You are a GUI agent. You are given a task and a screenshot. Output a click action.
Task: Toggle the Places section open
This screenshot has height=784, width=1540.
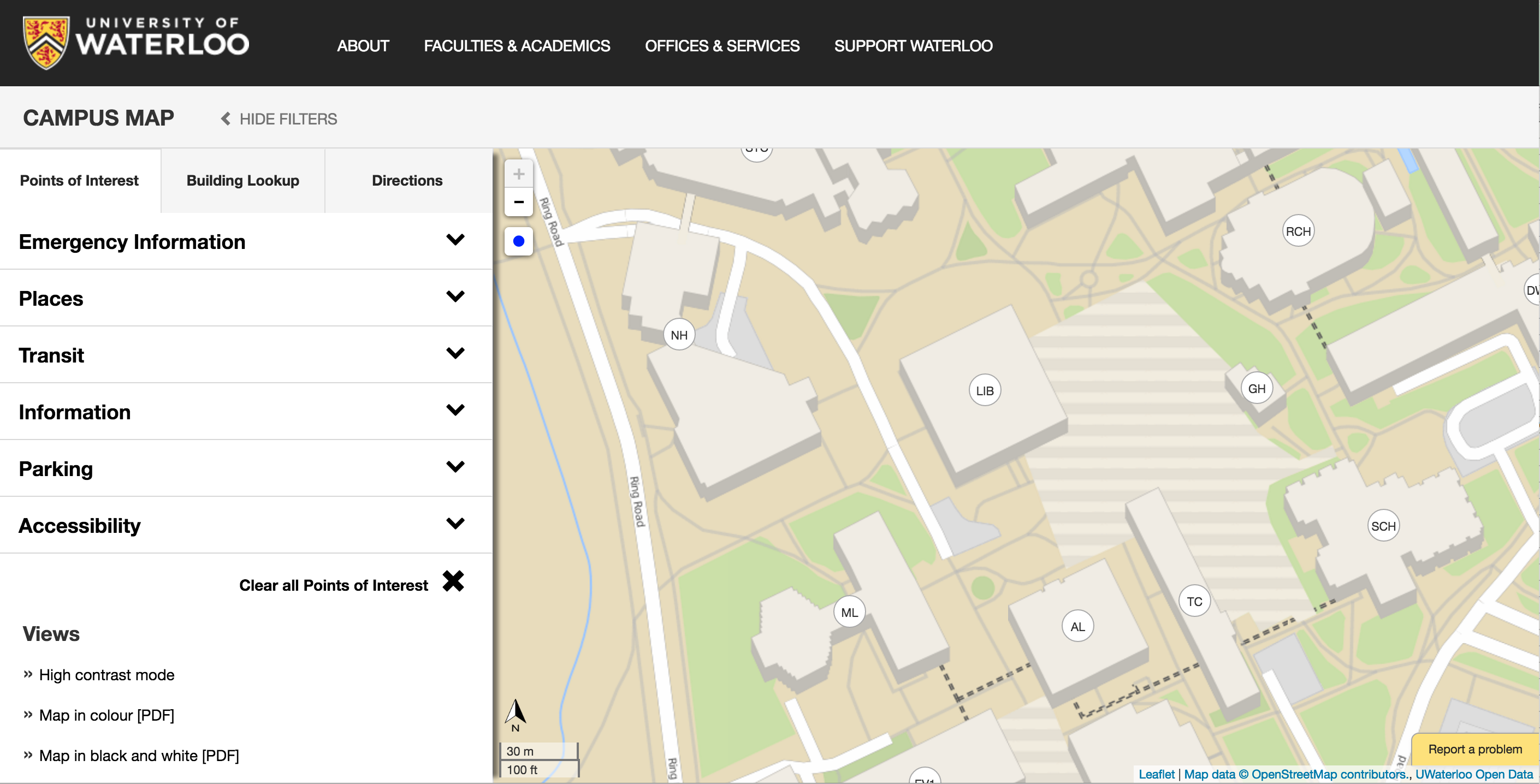[455, 298]
